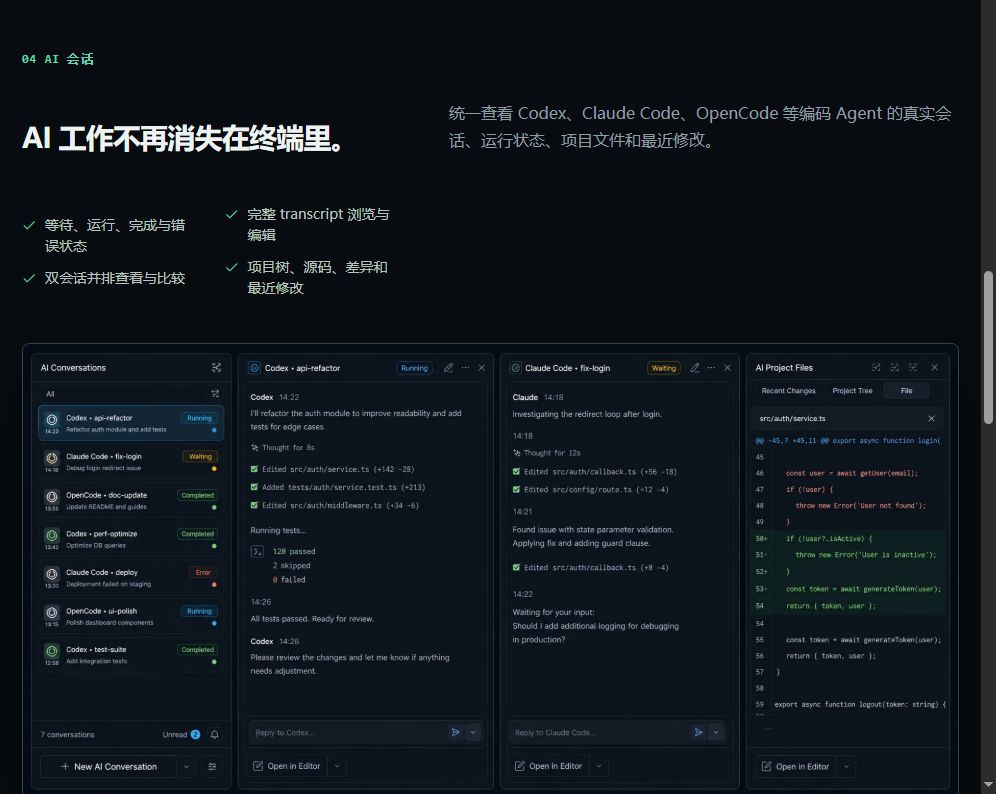Click the Waiting badge in Claude Code panel header
996x794 pixels.
click(x=664, y=368)
